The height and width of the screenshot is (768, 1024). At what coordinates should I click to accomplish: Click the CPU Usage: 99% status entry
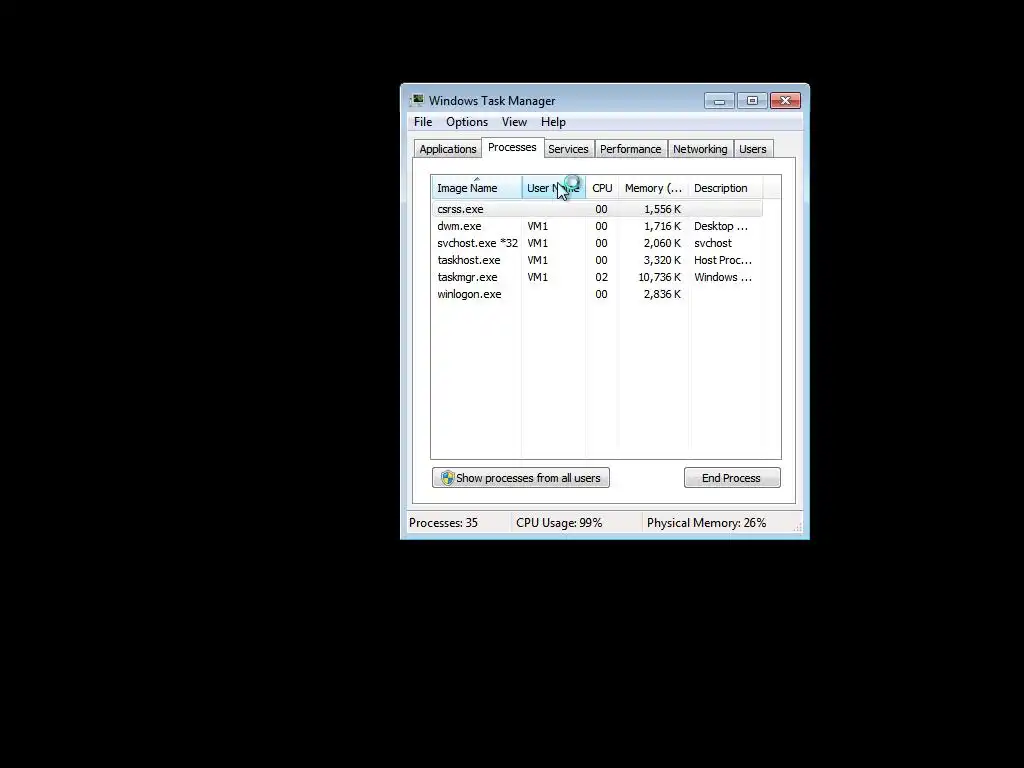(x=559, y=523)
